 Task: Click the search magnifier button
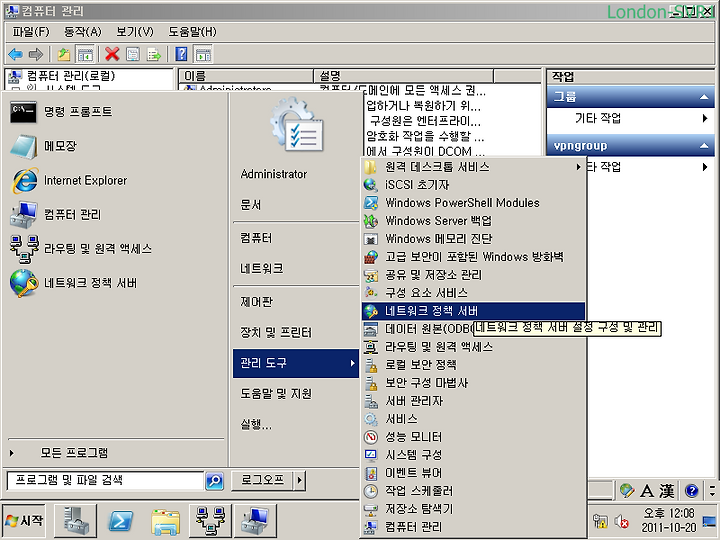[x=214, y=481]
